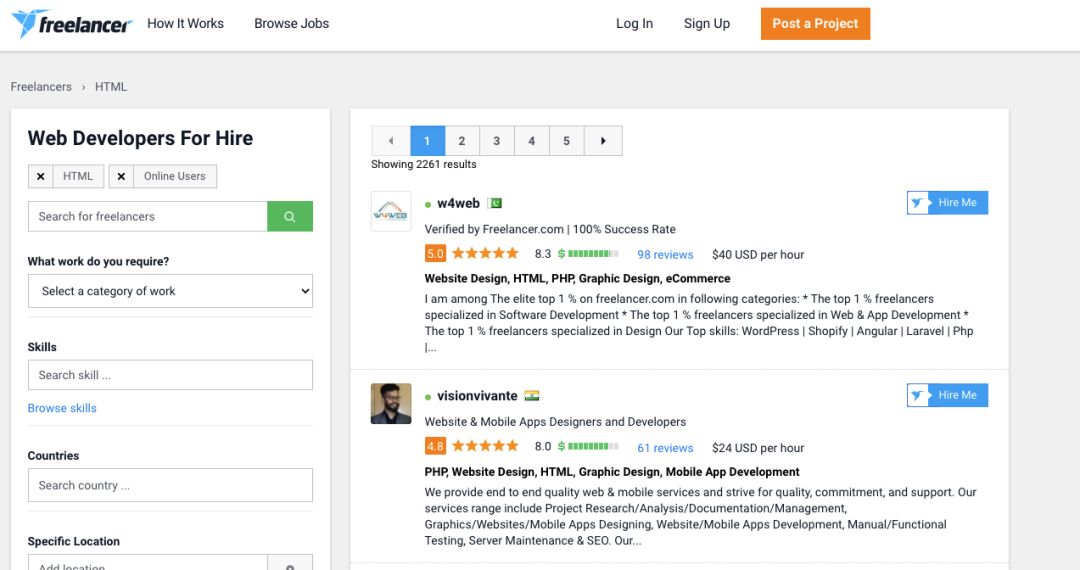
Task: Go to results page 5
Action: 566,140
